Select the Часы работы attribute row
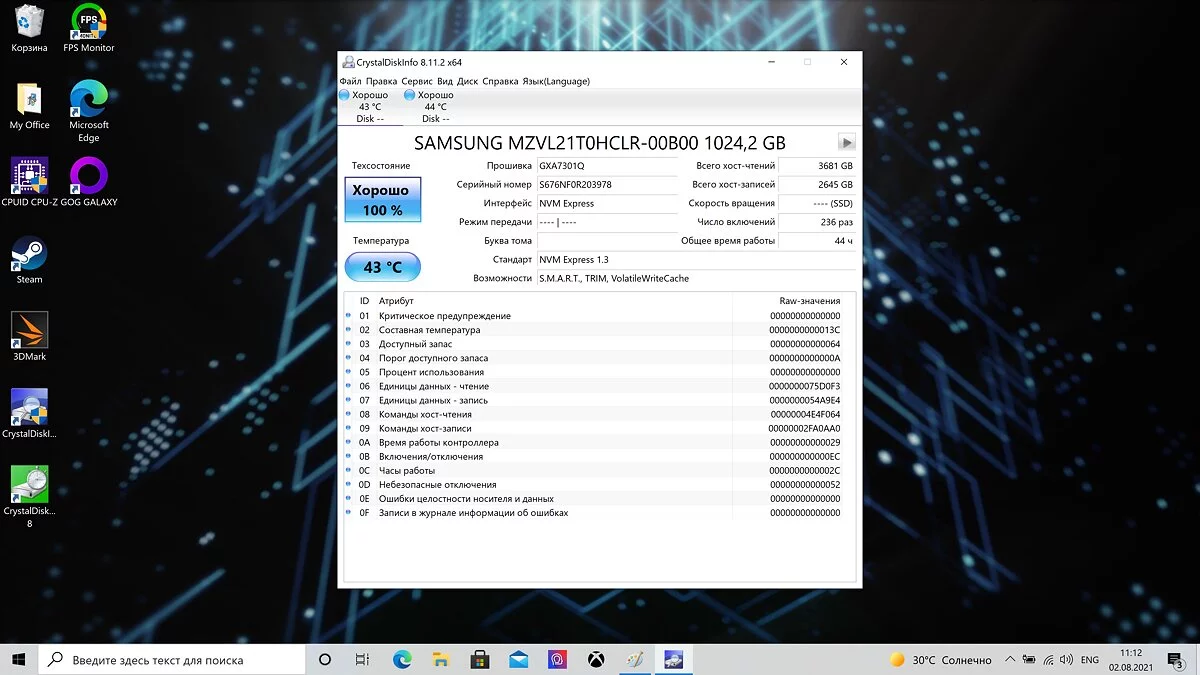This screenshot has height=675, width=1200. [x=599, y=471]
